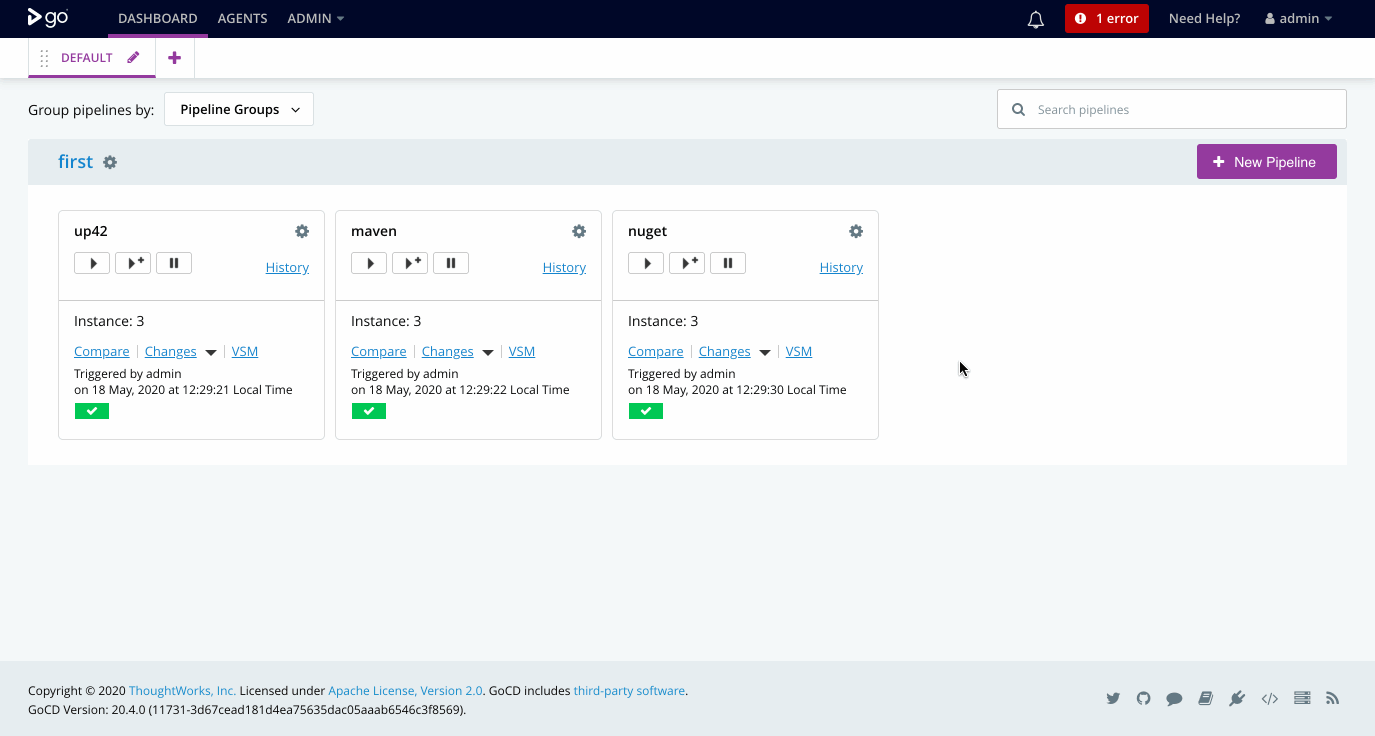The height and width of the screenshot is (736, 1375).
Task: Trigger the up42 pipeline
Action: (x=92, y=263)
